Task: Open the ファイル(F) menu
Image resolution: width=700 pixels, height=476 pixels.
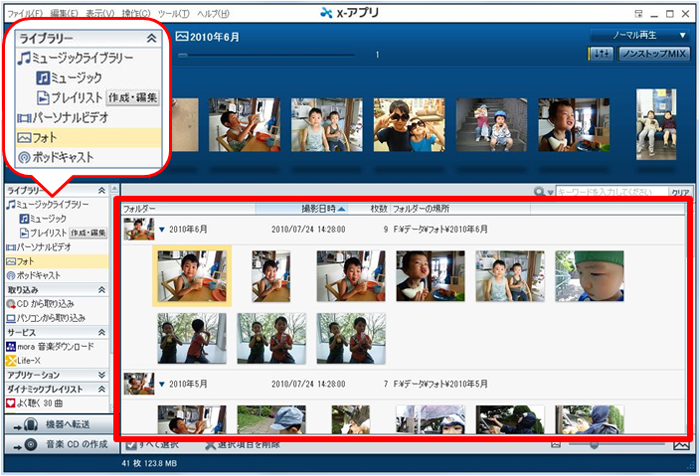Action: pyautogui.click(x=26, y=13)
